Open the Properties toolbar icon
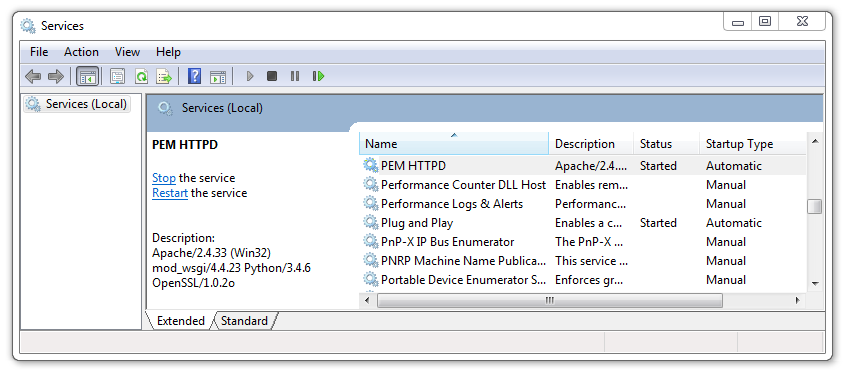The height and width of the screenshot is (373, 848). [117, 76]
